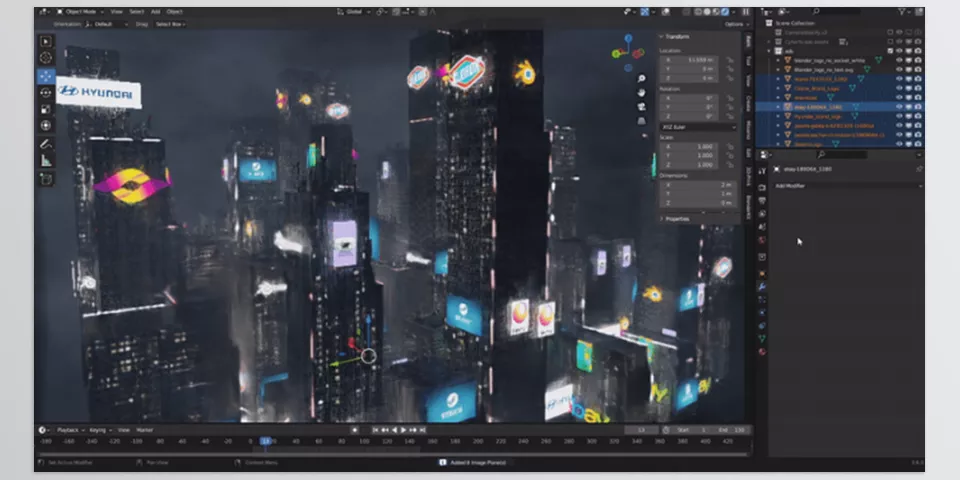
Task: Toggle Location X lock icon
Action: pyautogui.click(x=730, y=60)
